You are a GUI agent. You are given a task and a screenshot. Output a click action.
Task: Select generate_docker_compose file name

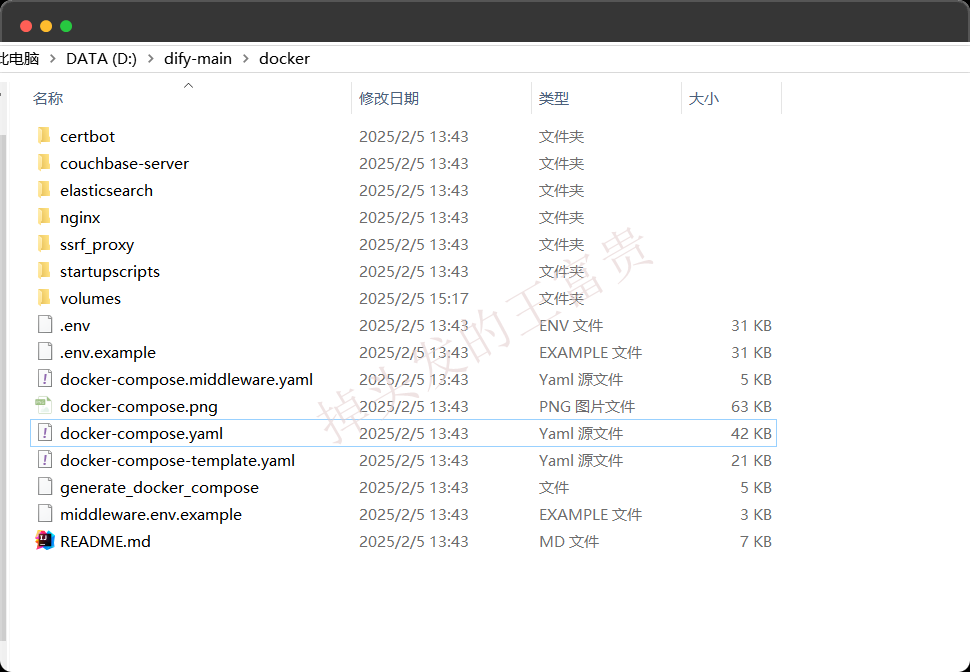click(x=159, y=488)
